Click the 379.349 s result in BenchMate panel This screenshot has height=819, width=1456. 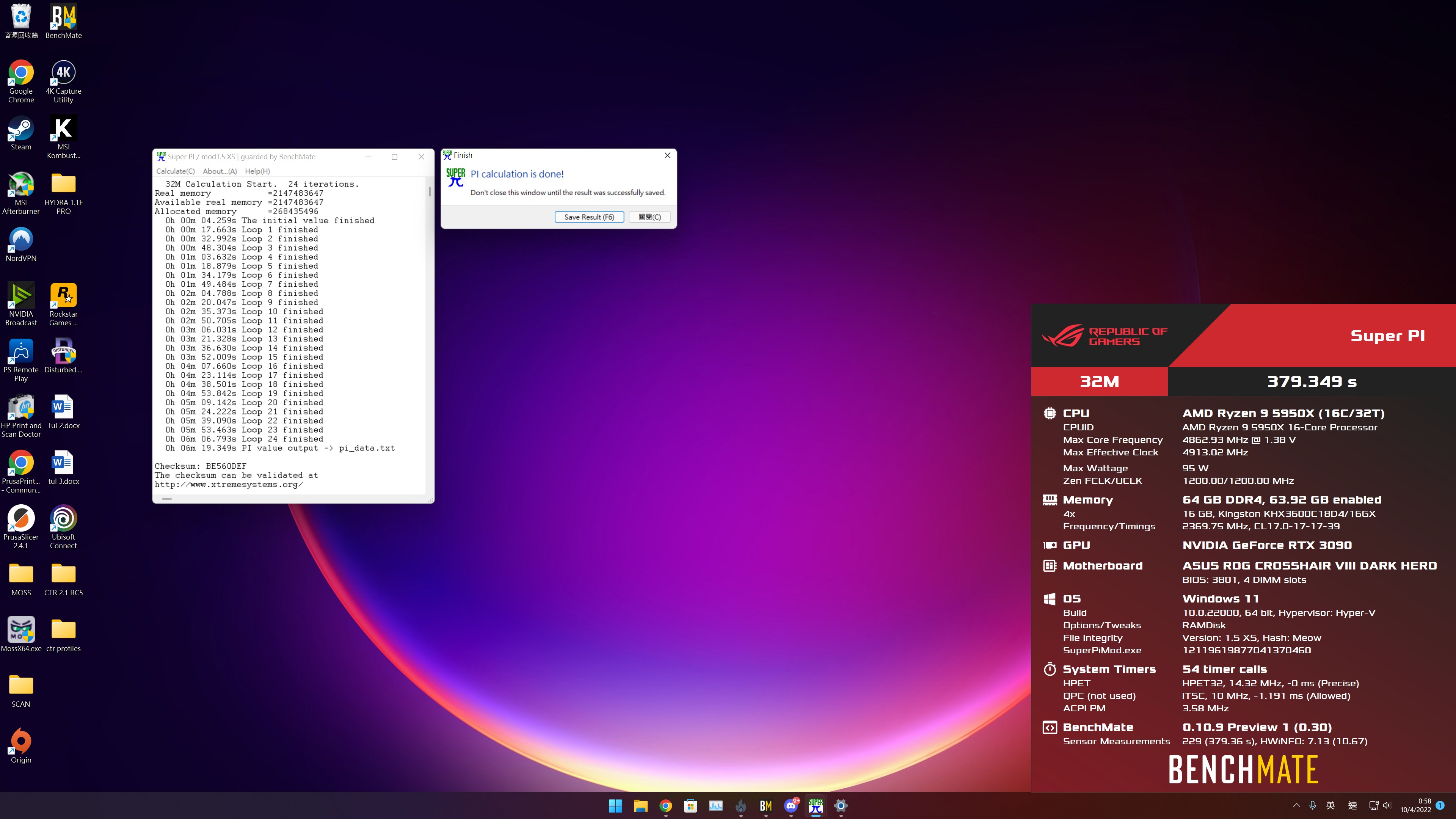click(1311, 381)
